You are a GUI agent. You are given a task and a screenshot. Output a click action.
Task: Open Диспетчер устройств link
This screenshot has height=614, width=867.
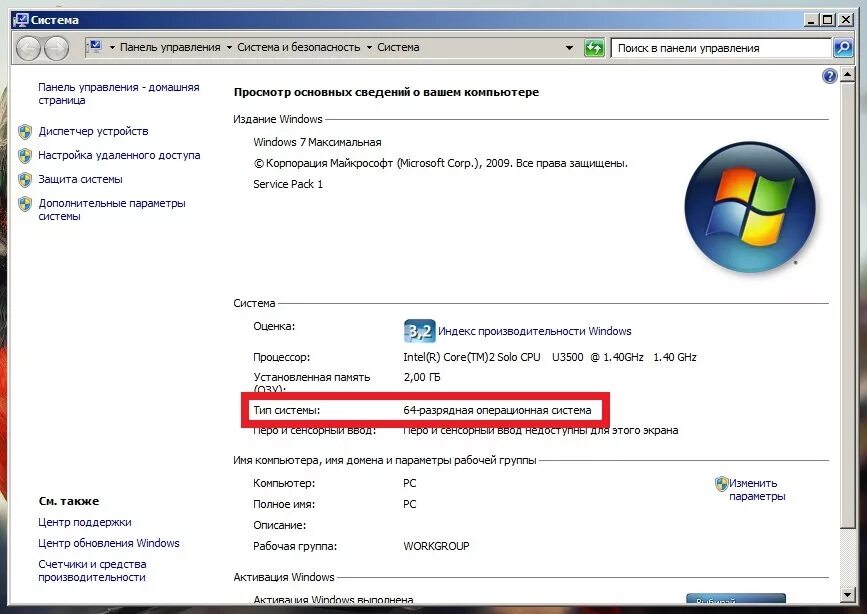[93, 131]
